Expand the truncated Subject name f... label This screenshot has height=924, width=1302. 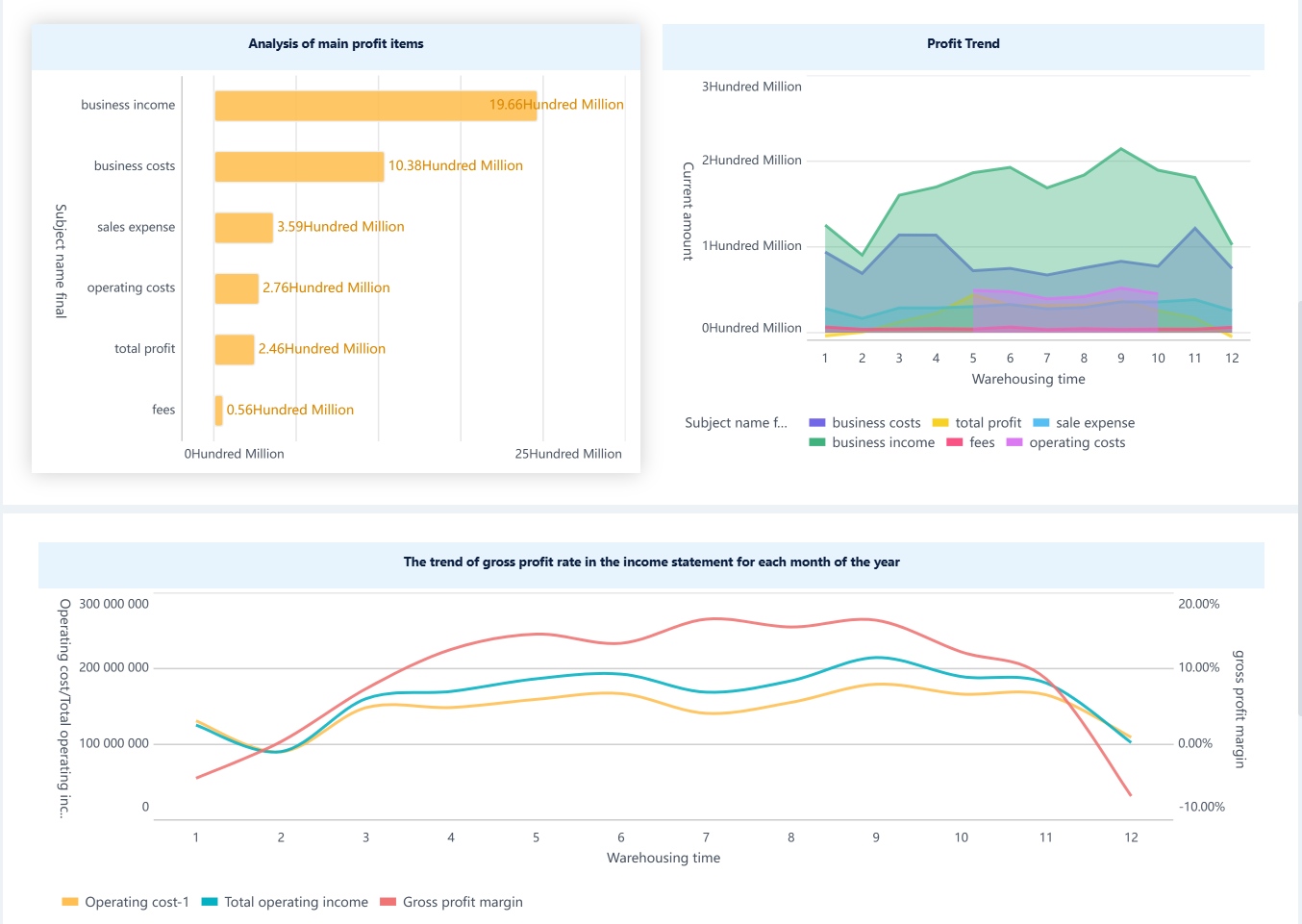coord(736,422)
